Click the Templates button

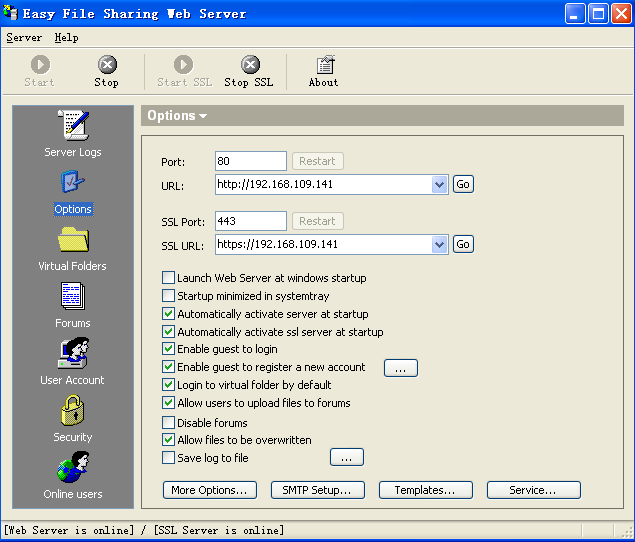(426, 490)
